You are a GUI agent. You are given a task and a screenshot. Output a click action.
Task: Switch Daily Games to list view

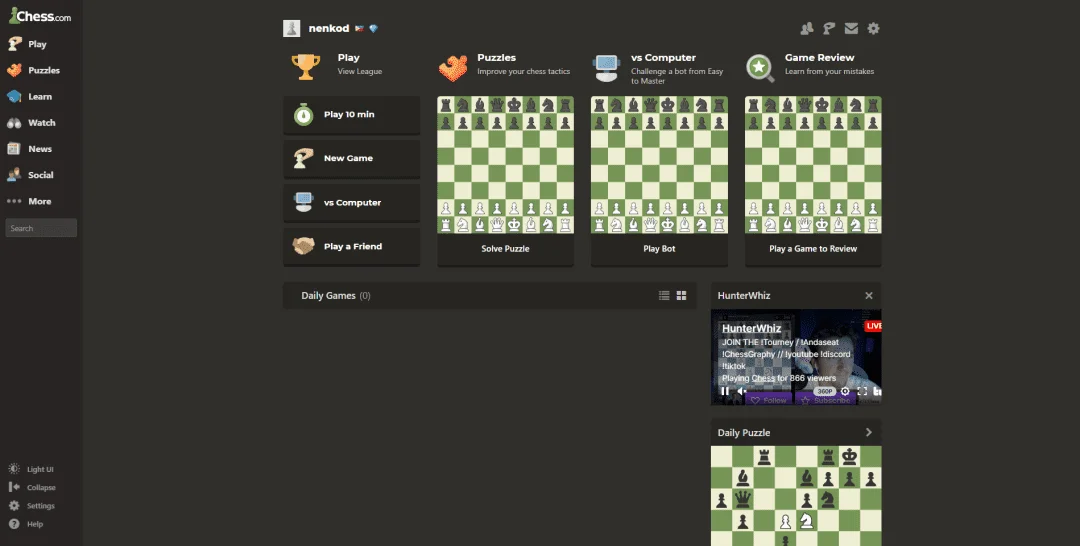pyautogui.click(x=664, y=295)
